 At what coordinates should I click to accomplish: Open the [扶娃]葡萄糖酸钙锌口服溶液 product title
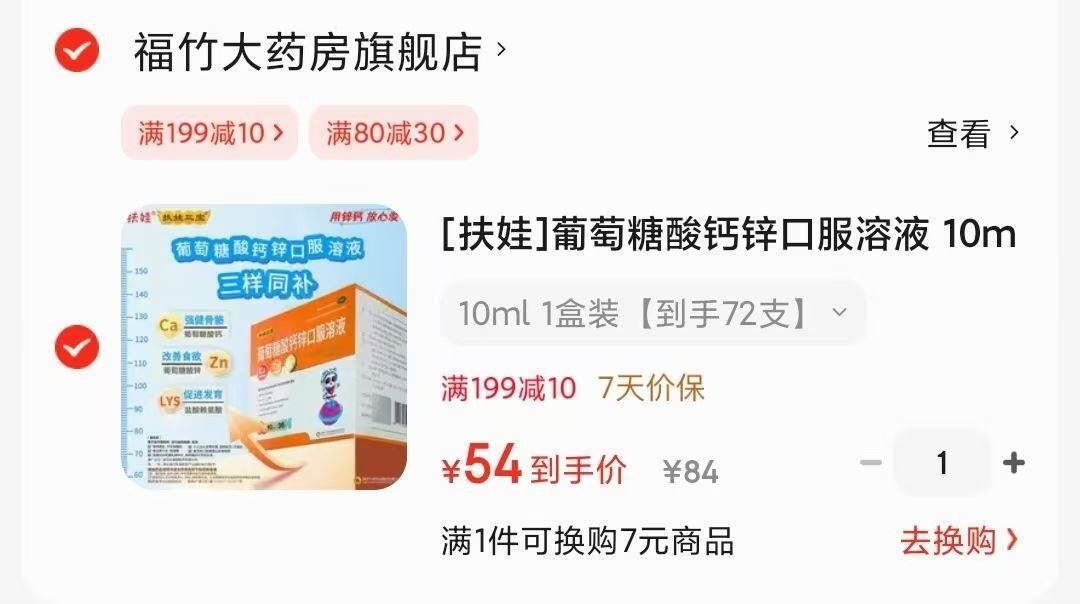(x=729, y=234)
